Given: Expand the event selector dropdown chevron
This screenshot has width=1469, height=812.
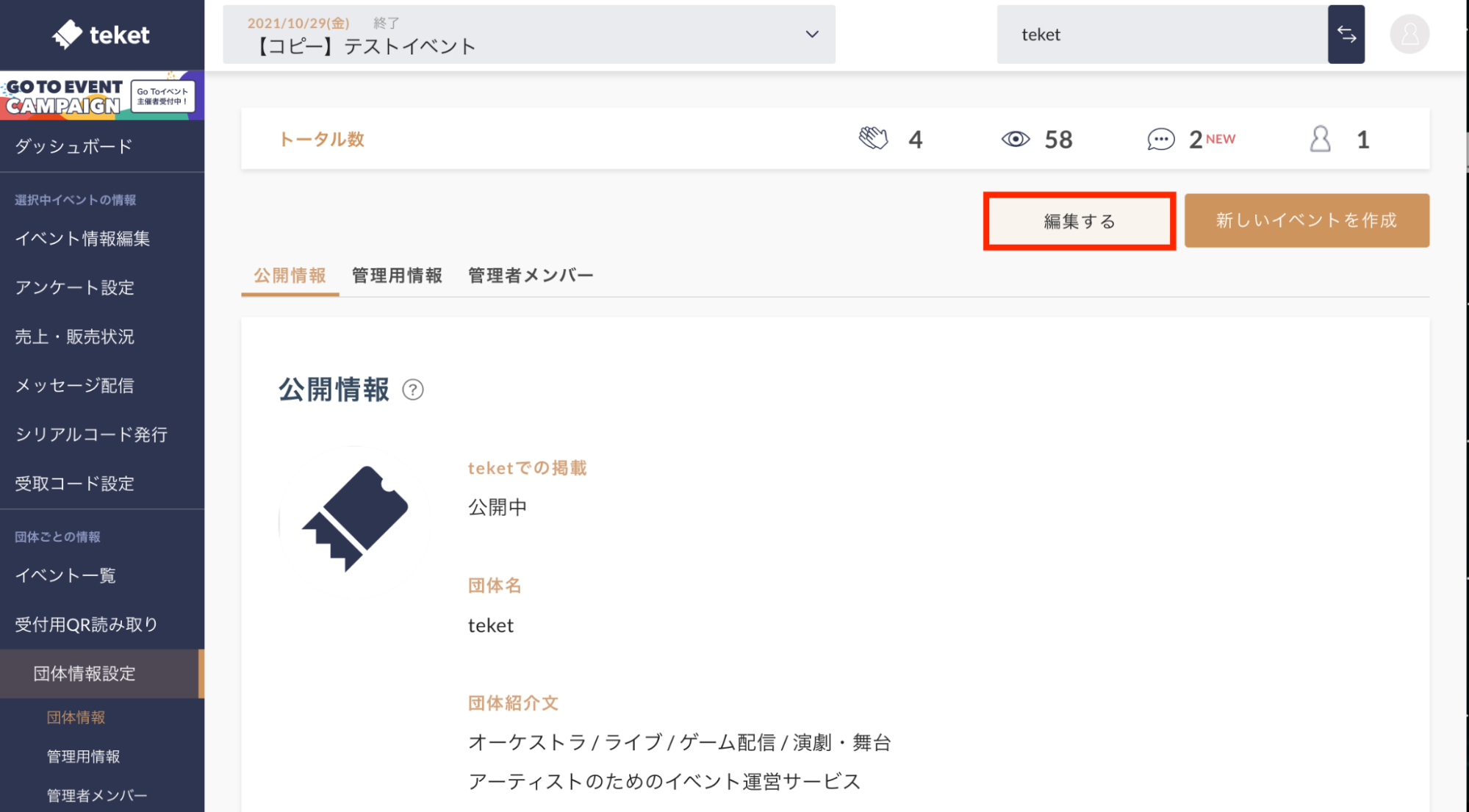Looking at the screenshot, I should click(811, 34).
